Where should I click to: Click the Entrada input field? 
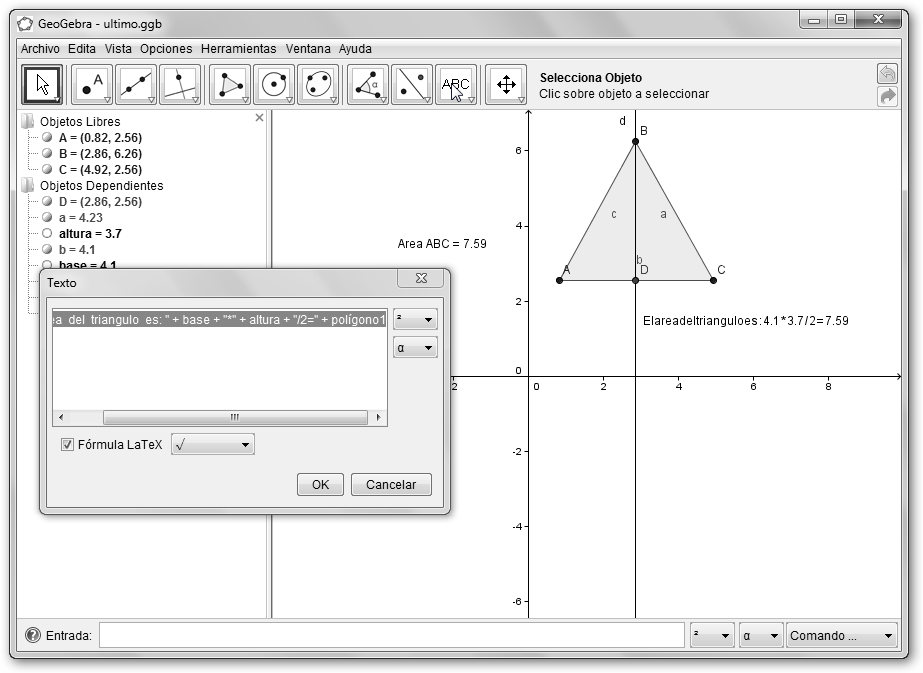[x=391, y=635]
